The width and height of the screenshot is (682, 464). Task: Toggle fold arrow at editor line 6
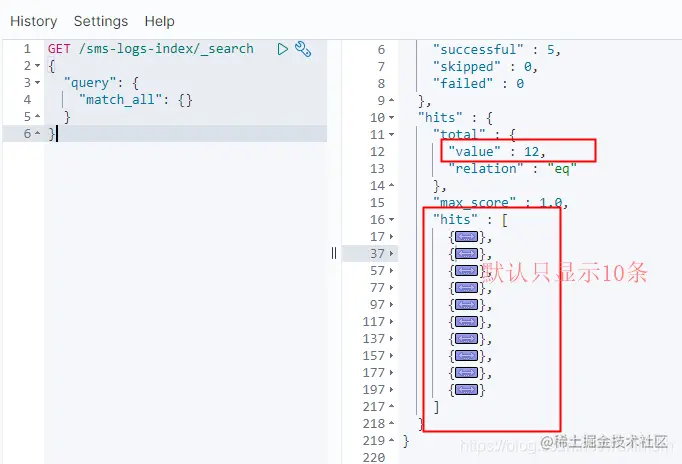click(37, 134)
